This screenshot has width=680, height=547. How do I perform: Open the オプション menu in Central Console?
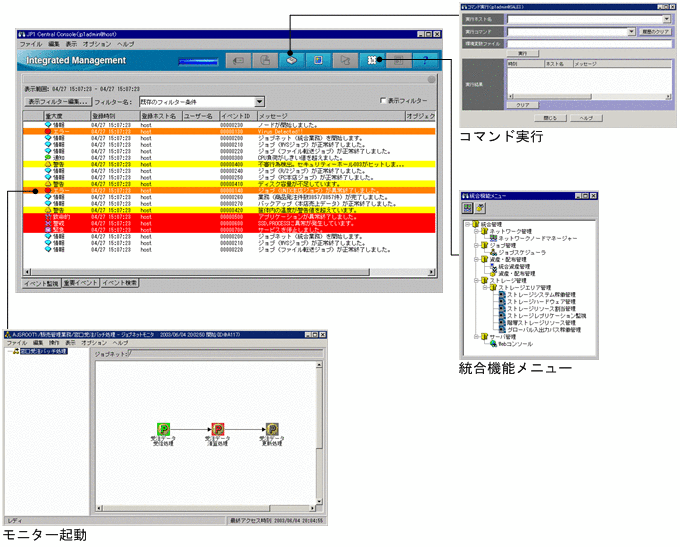pos(97,45)
